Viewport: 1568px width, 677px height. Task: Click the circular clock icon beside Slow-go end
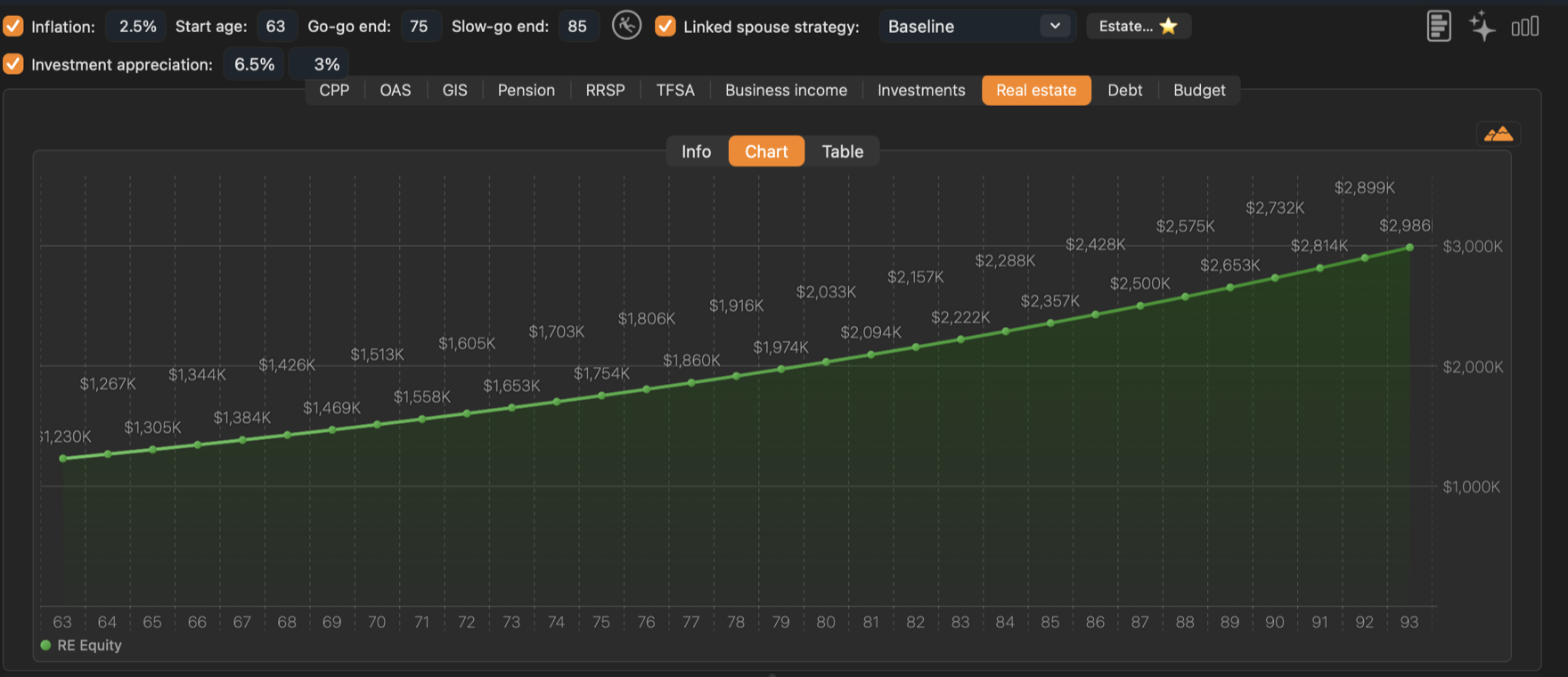coord(627,25)
